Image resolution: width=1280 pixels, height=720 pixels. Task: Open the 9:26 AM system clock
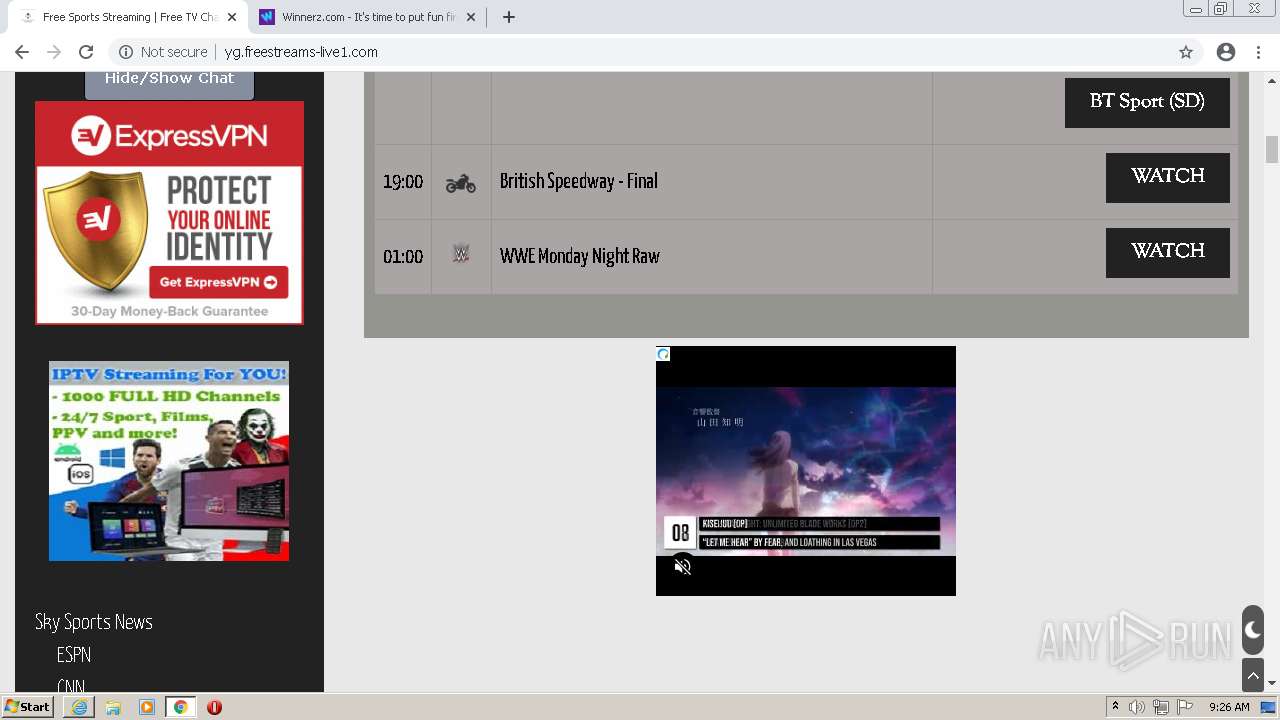click(x=1229, y=707)
